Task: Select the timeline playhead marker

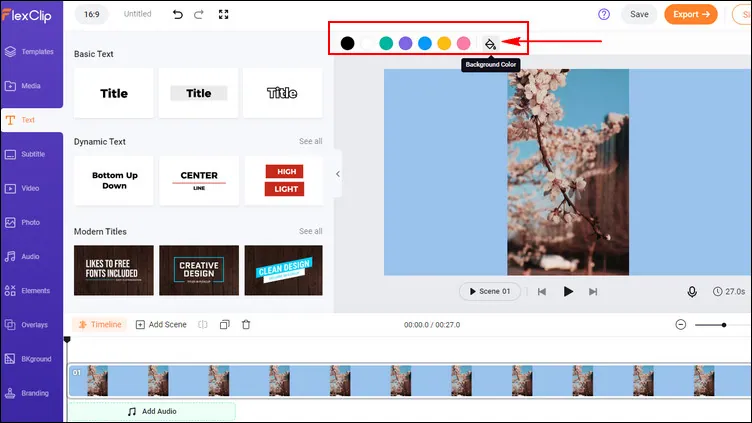Action: pos(67,340)
